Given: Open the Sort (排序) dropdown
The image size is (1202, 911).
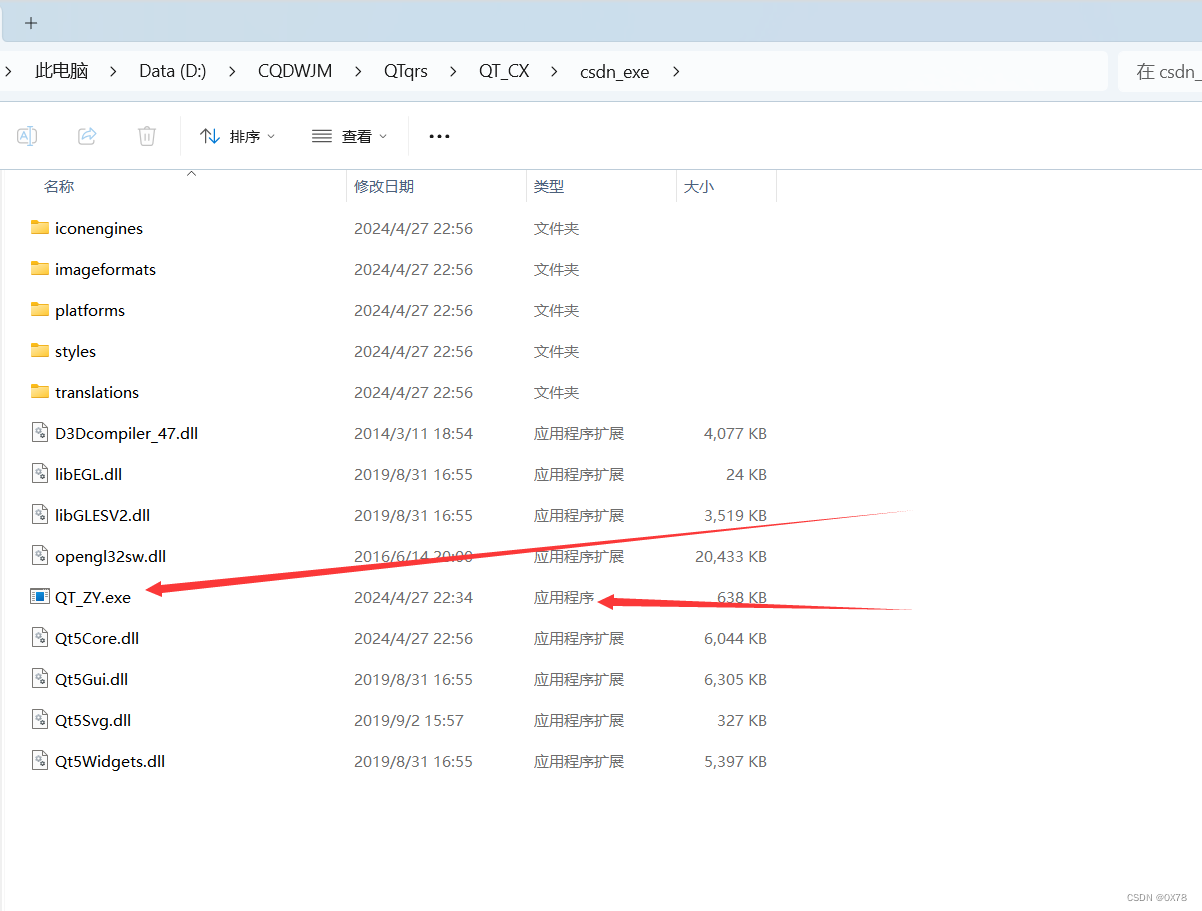Looking at the screenshot, I should click(x=238, y=136).
